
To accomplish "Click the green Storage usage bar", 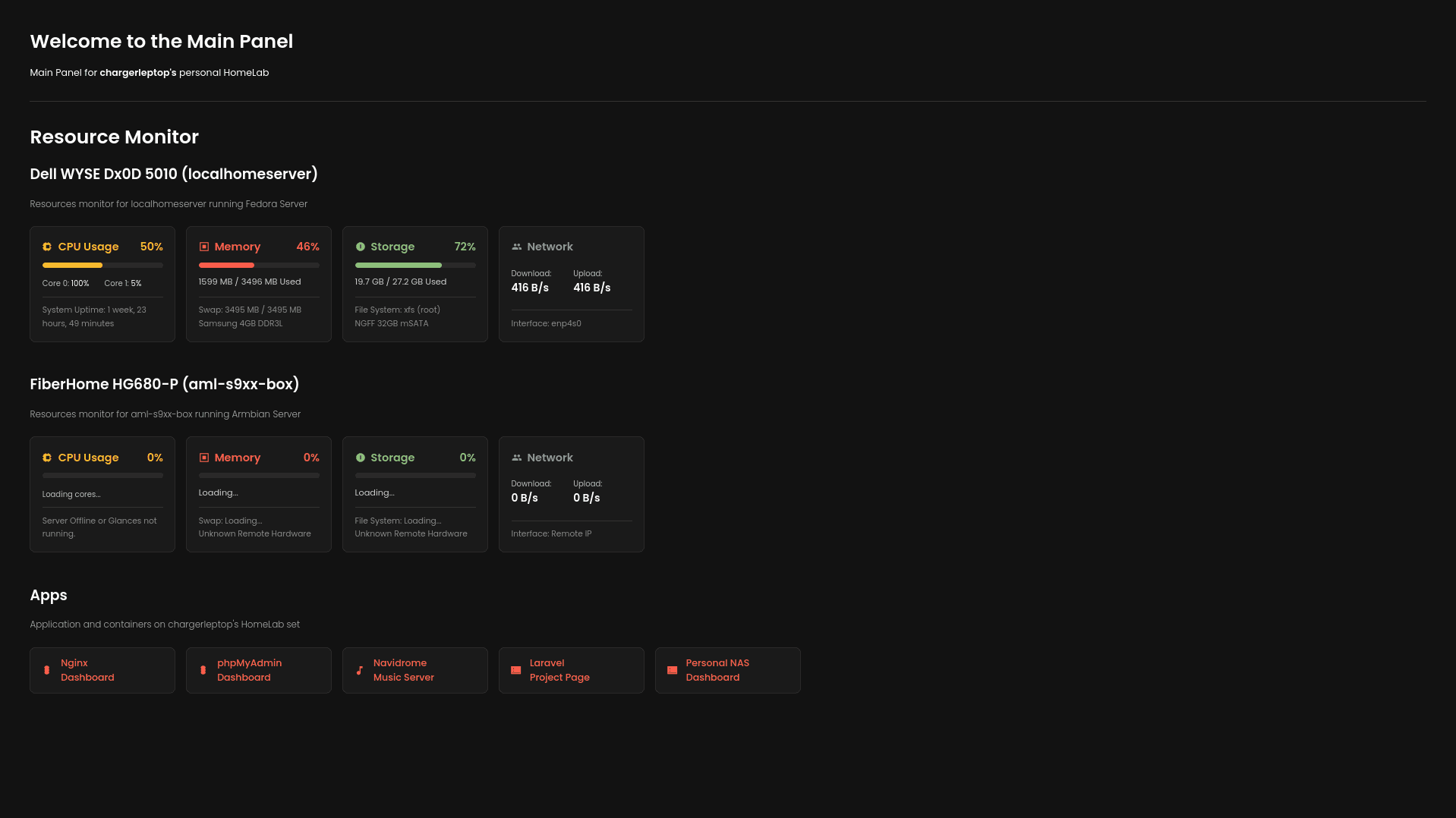I will coord(415,266).
